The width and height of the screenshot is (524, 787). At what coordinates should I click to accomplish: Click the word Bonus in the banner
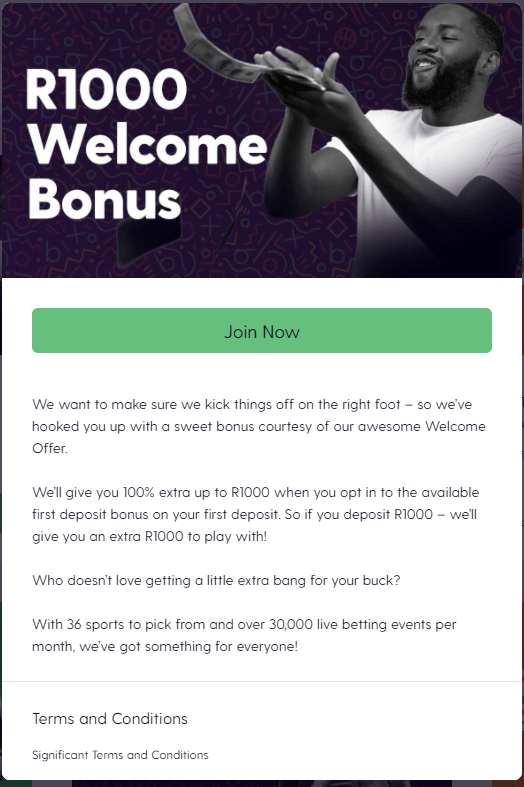point(104,199)
